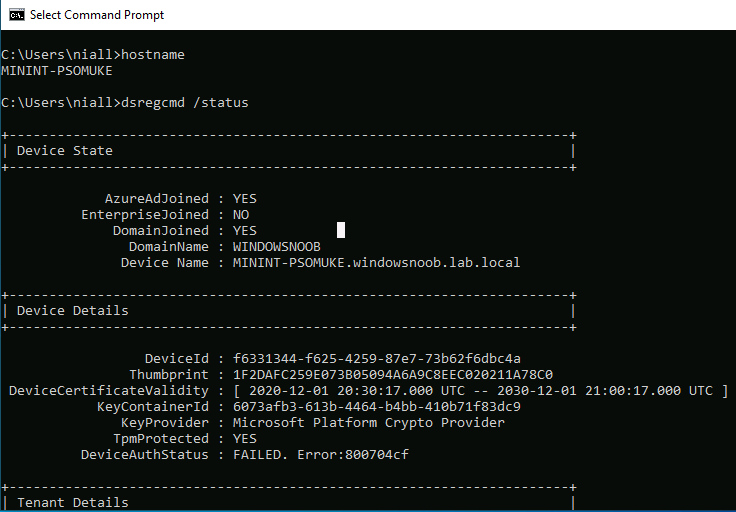
Task: Click the Microsoft Platform Crypto Provider text
Action: (x=368, y=422)
